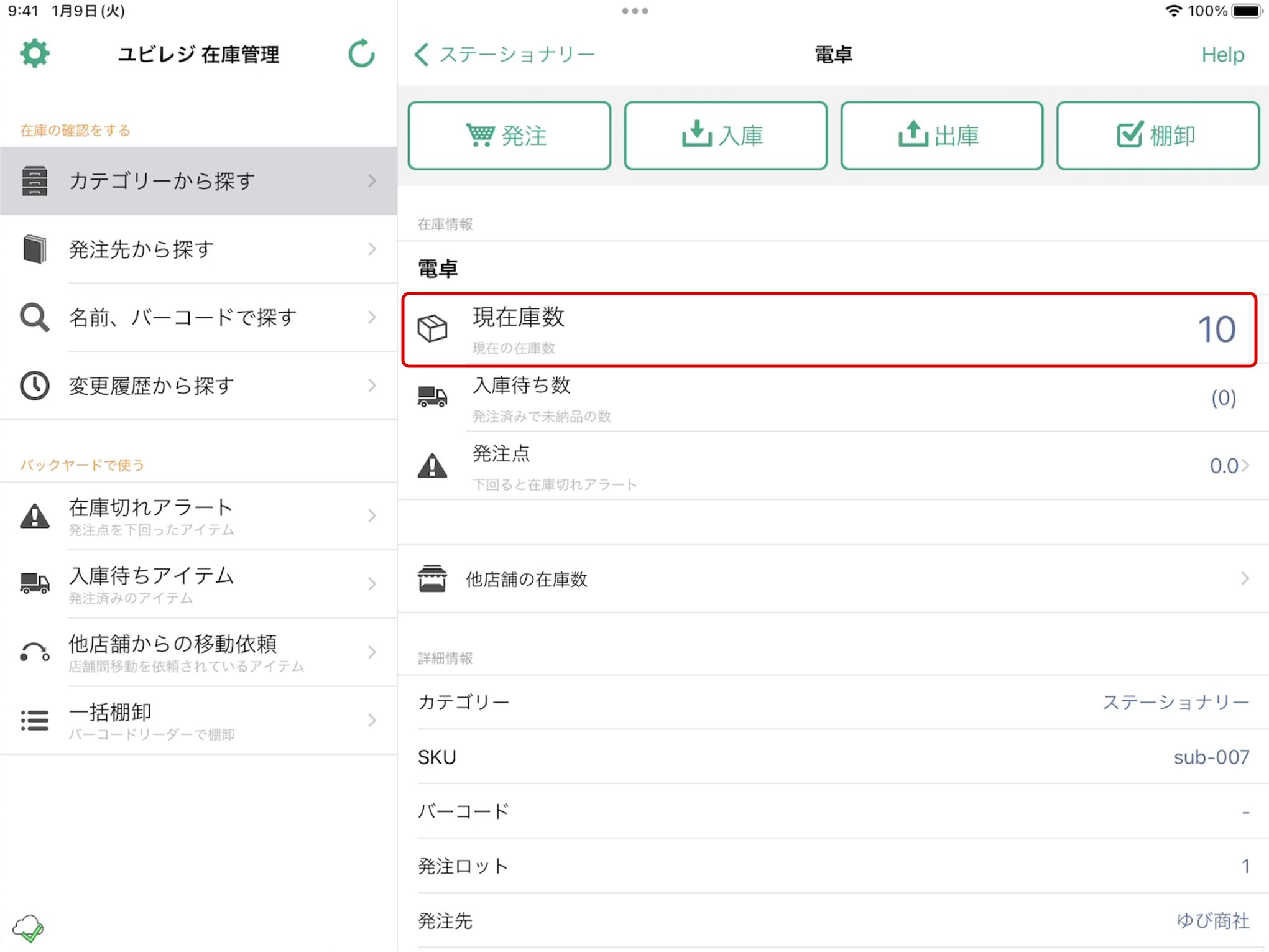1269x952 pixels.
Task: Tap the magnifier icon beside 名前、バーコードで探す
Action: [x=35, y=318]
